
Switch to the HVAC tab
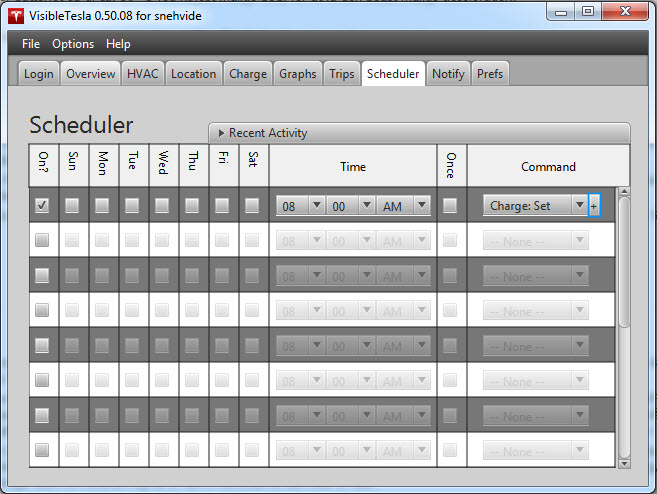[142, 74]
